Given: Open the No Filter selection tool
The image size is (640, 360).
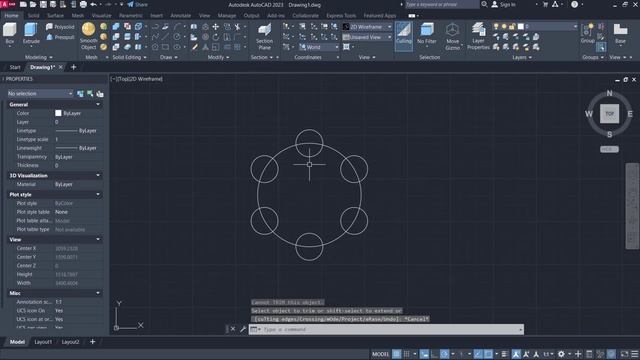Looking at the screenshot, I should (427, 34).
